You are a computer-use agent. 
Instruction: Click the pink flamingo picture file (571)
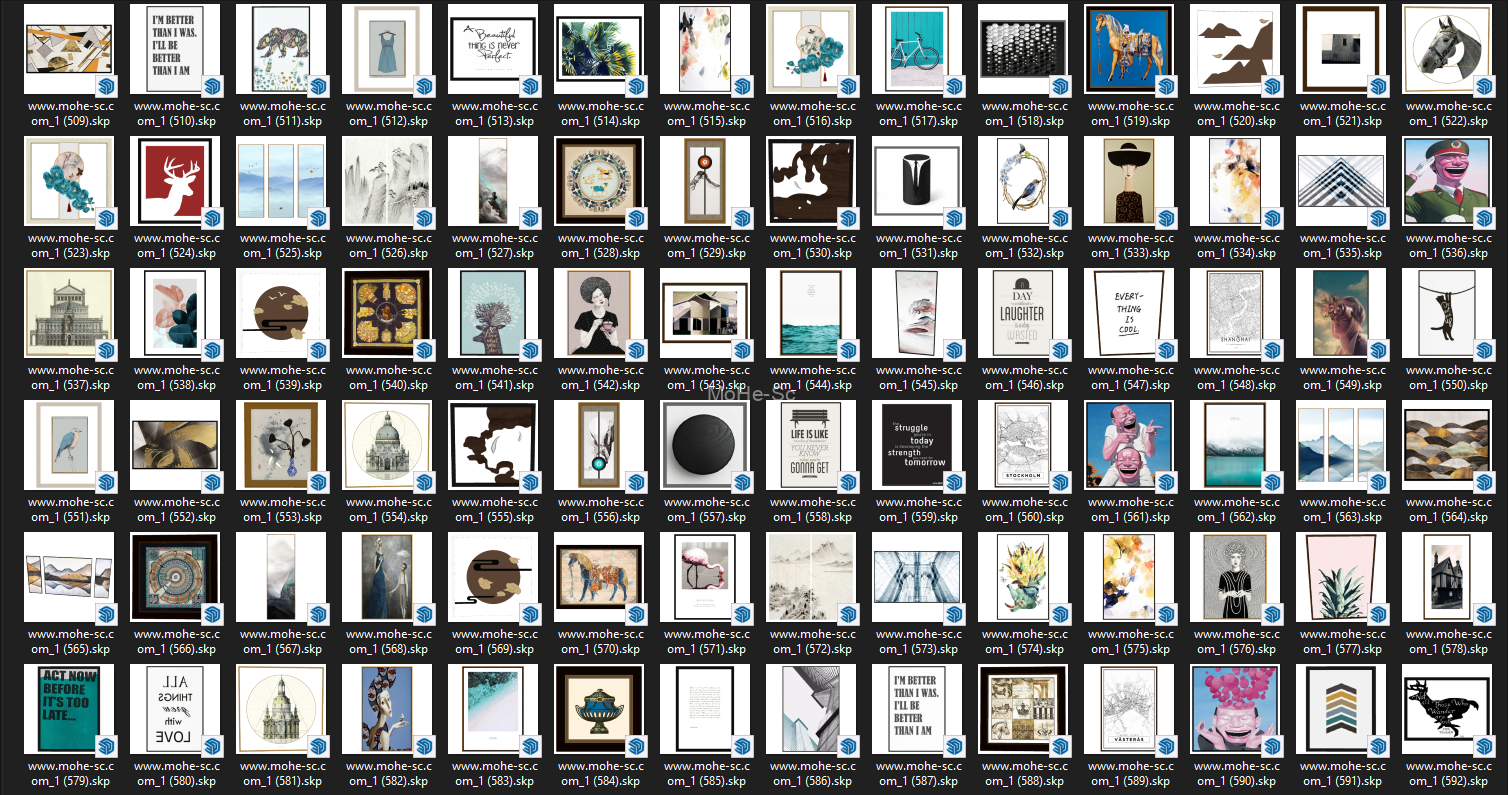(705, 577)
